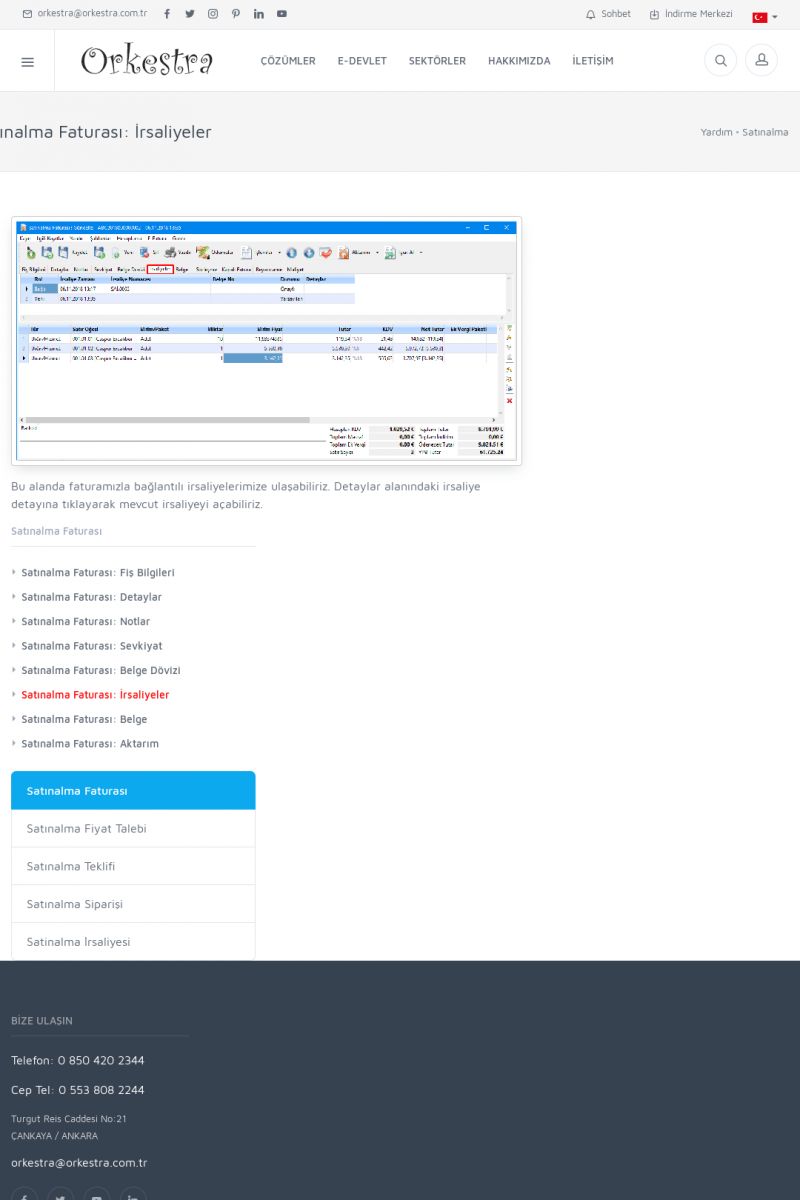Go to the İLETİŞİM menu item
This screenshot has height=1200, width=800.
point(593,61)
